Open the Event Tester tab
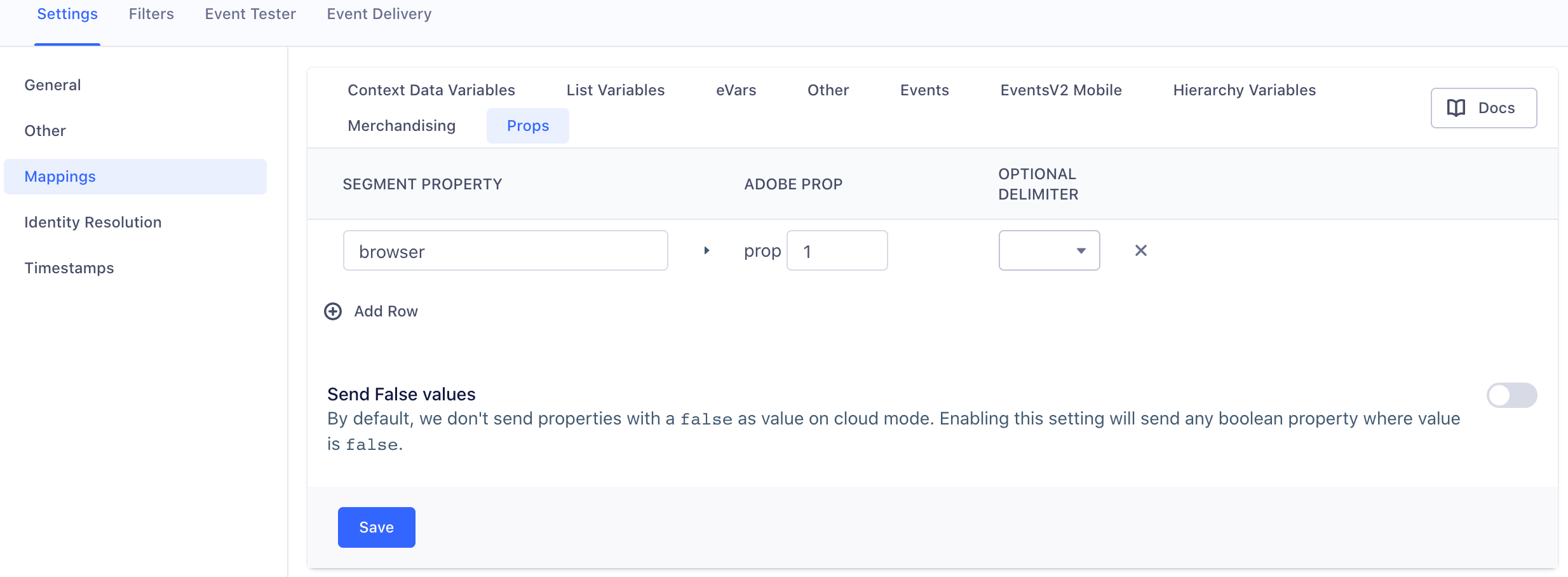Image resolution: width=1568 pixels, height=577 pixels. [250, 14]
